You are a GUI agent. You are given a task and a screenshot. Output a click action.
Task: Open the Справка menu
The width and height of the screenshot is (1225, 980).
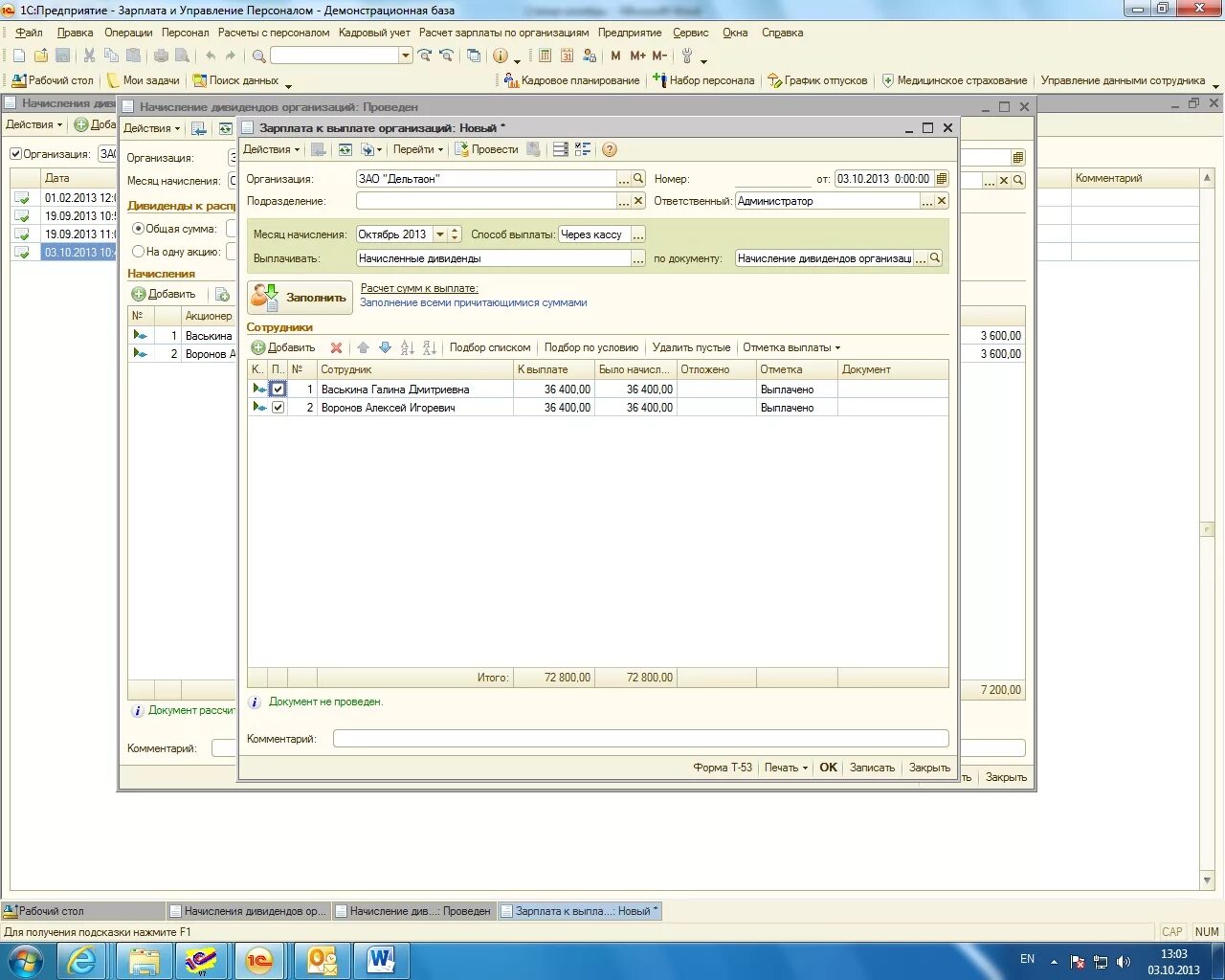click(x=782, y=33)
